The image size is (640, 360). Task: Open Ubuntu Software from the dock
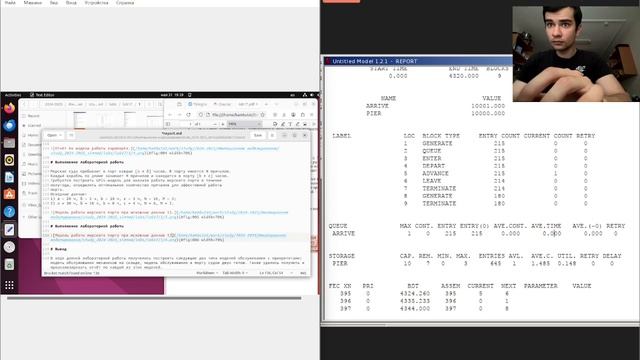(9, 194)
